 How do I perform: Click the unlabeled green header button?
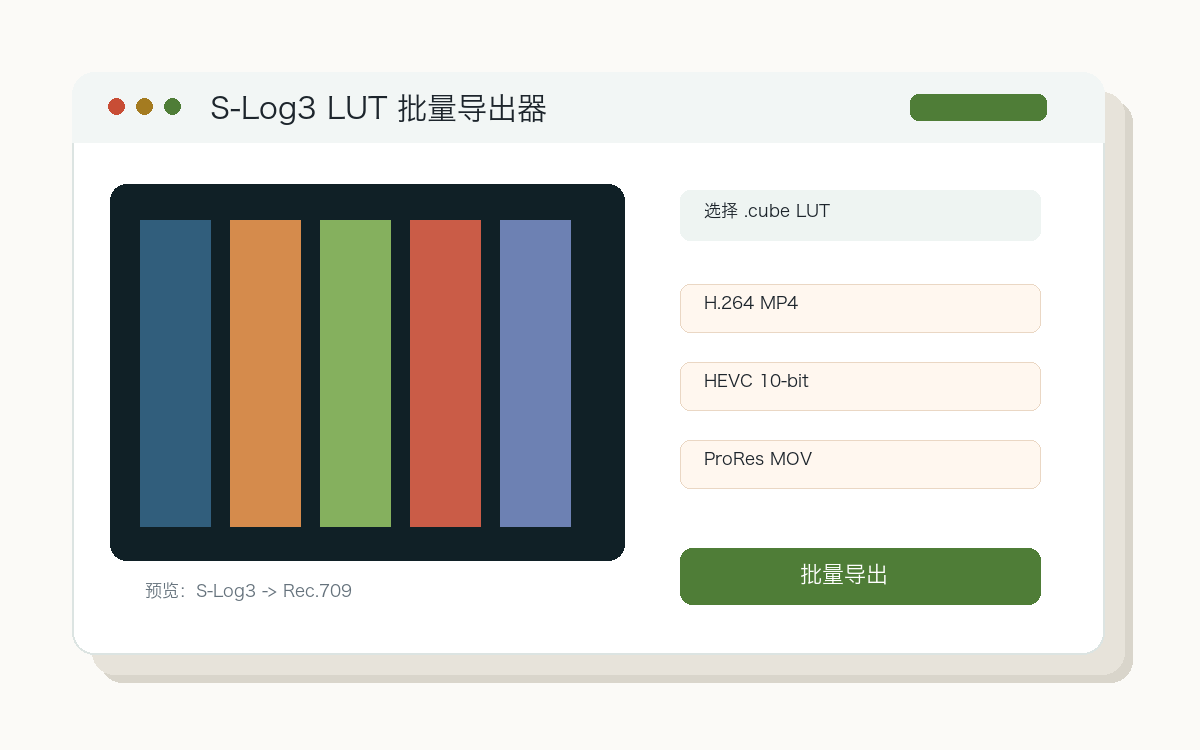[978, 107]
